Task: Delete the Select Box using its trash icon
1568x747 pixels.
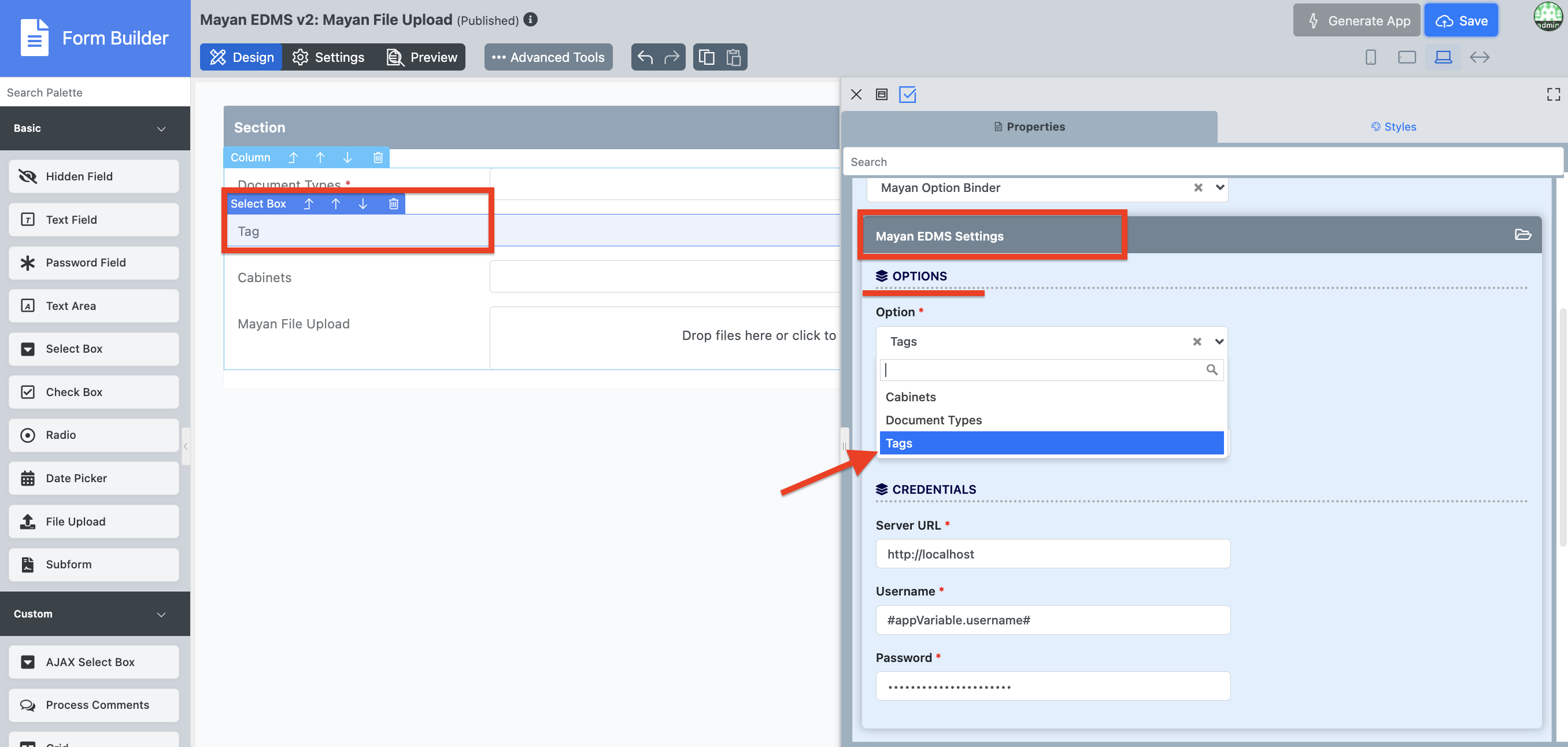Action: click(393, 204)
